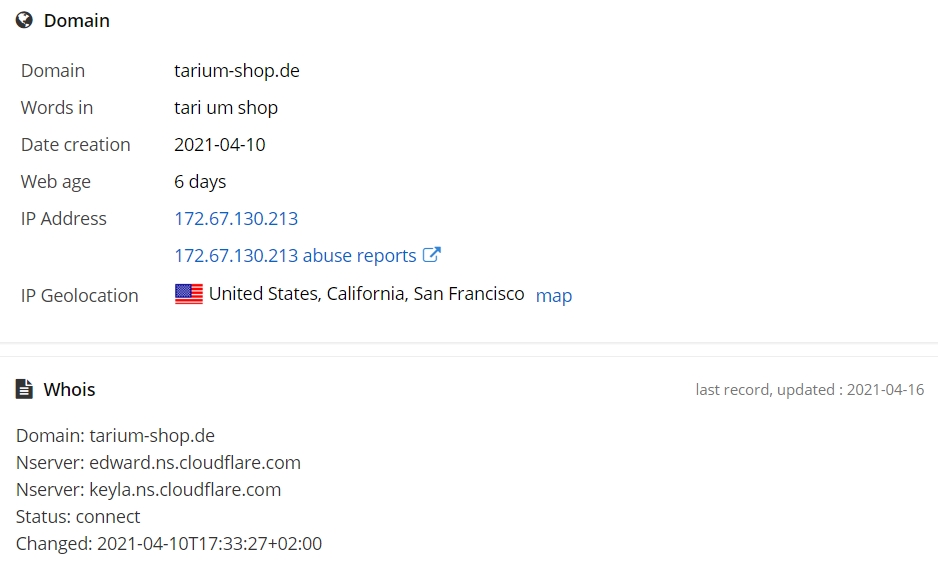This screenshot has height=563, width=938.
Task: Open the map link for IP geolocation
Action: [554, 296]
